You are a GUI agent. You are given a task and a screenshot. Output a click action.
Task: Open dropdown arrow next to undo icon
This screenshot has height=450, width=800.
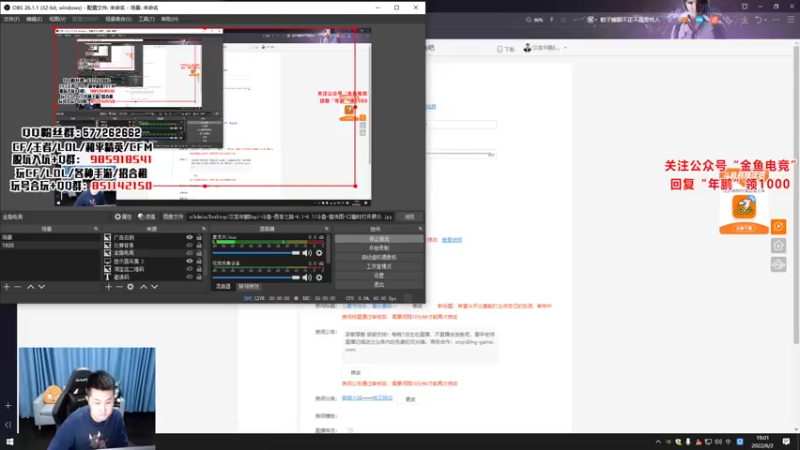(x=765, y=20)
